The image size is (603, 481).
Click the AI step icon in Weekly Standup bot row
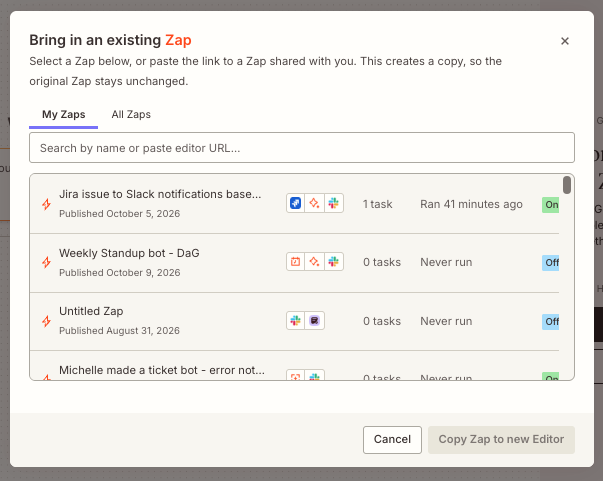(x=314, y=262)
